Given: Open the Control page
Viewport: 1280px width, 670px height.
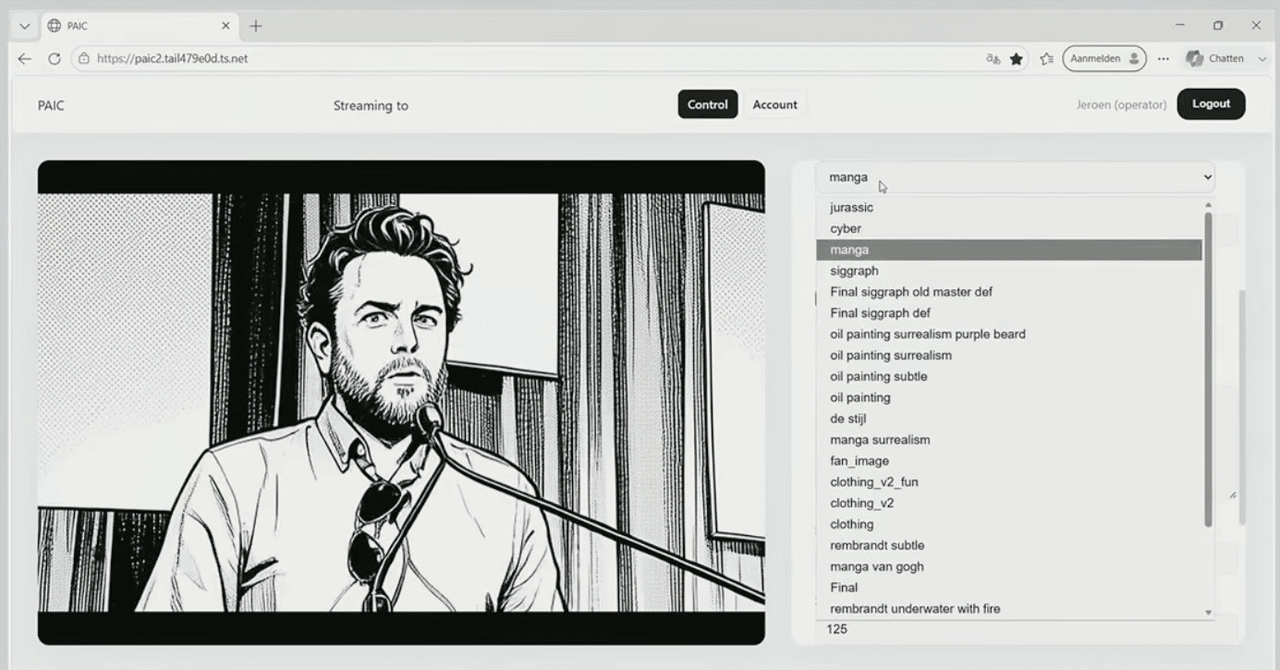Looking at the screenshot, I should coord(708,104).
